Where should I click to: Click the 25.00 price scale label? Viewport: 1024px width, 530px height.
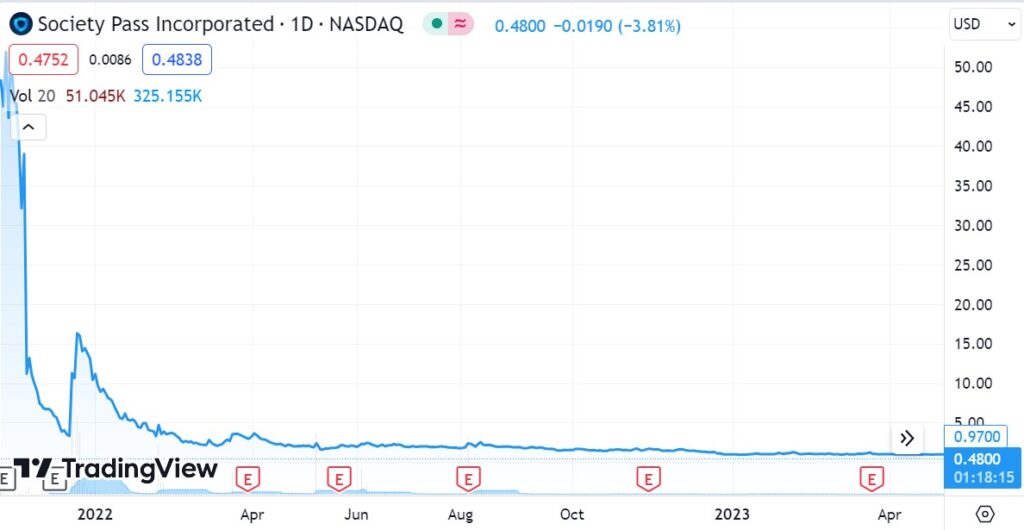973,265
